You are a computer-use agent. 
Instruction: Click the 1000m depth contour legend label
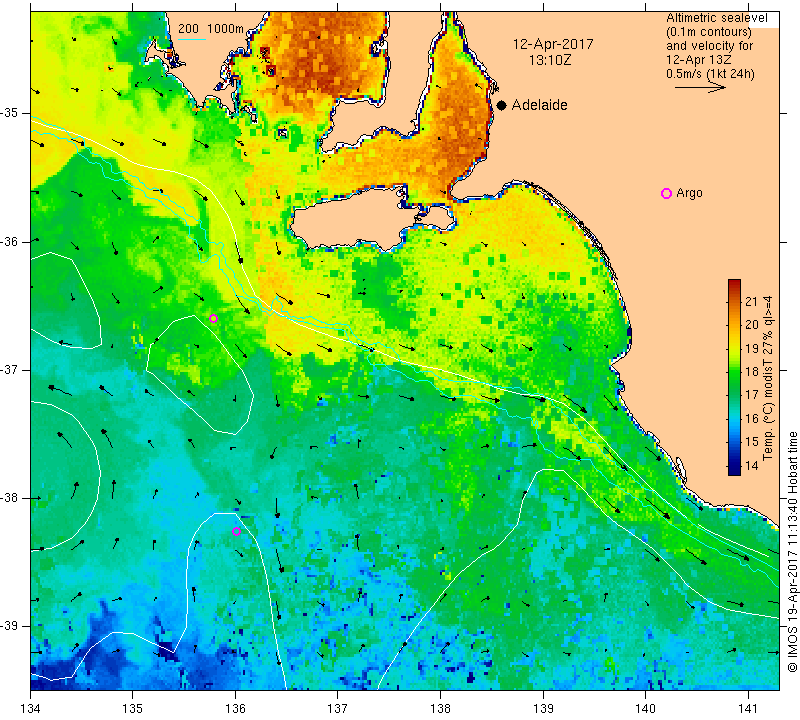pos(226,29)
